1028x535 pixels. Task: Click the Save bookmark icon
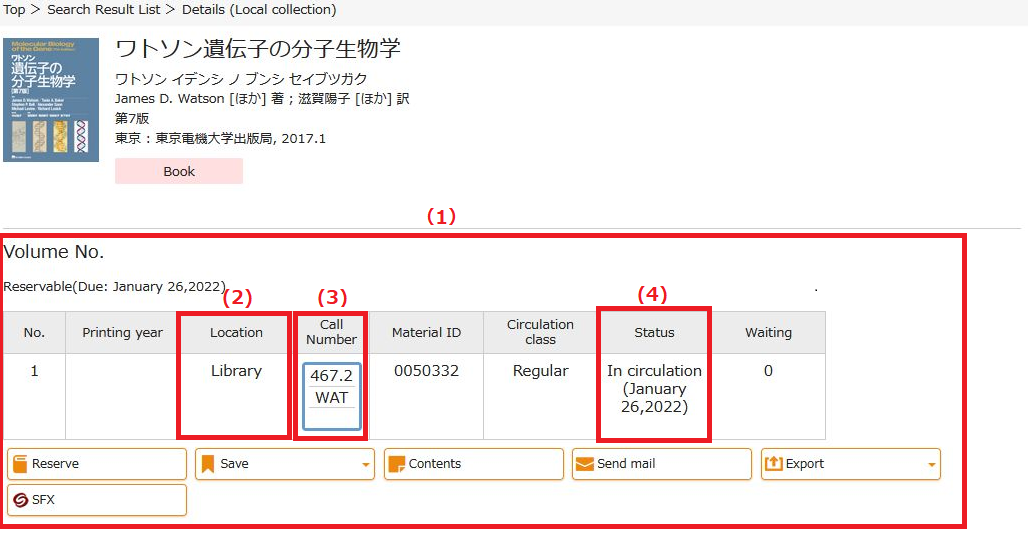[208, 464]
